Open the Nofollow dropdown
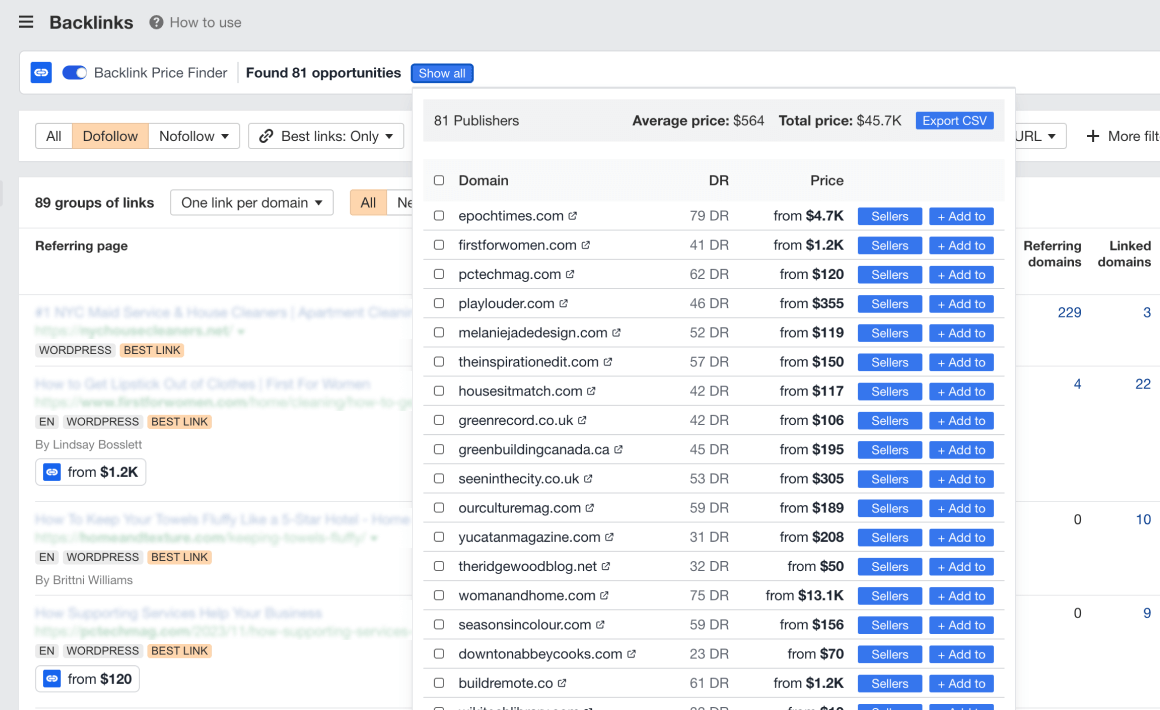The height and width of the screenshot is (710, 1160). (194, 136)
